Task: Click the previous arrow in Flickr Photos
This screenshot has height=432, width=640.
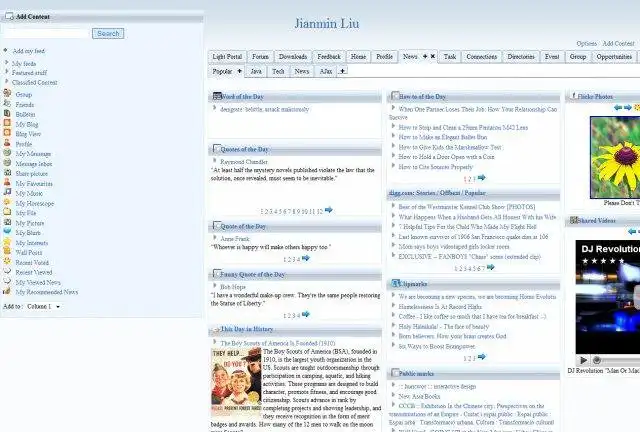Action: [618, 107]
